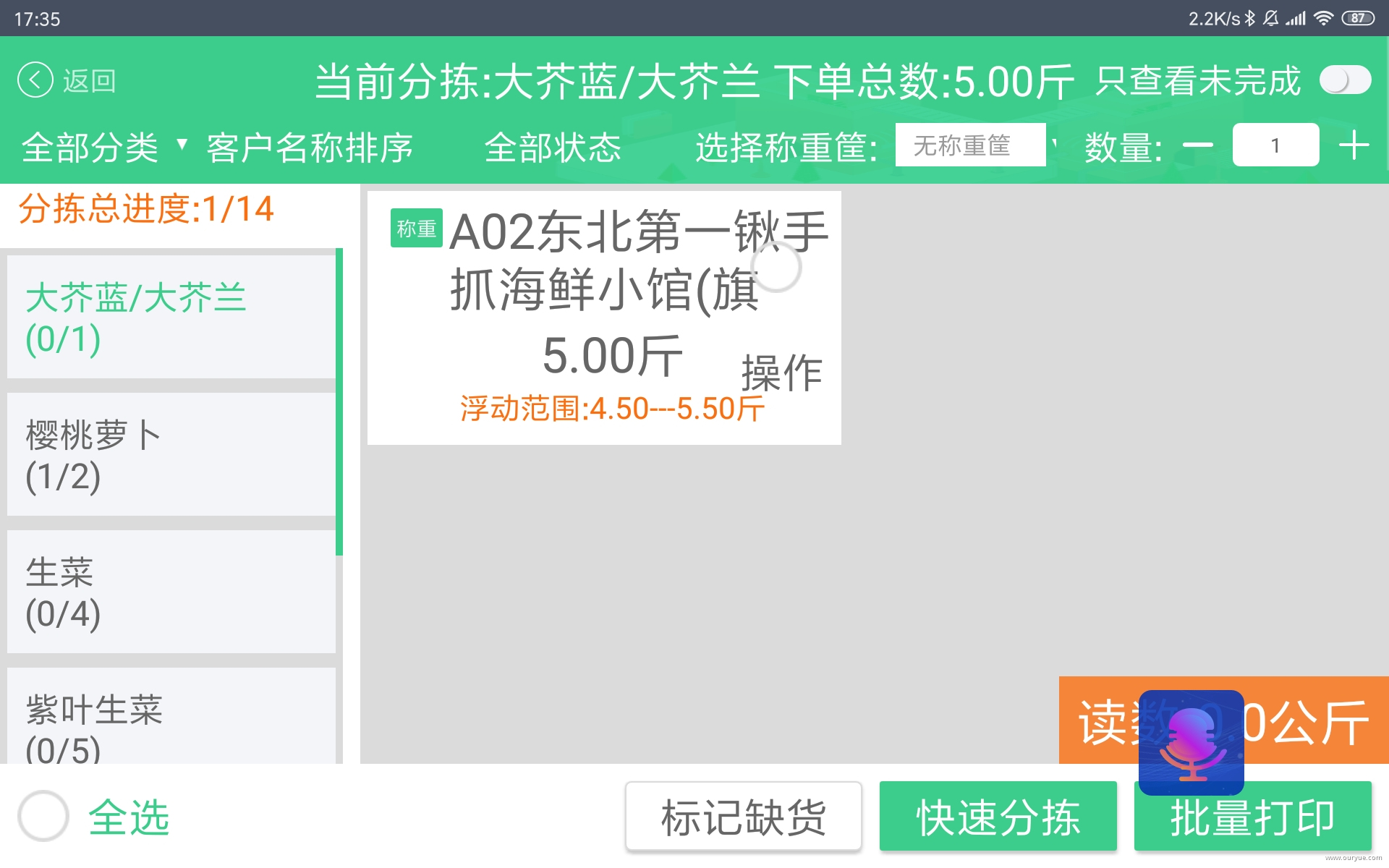
Task: Tap the battery indicator icon
Action: tap(1358, 18)
